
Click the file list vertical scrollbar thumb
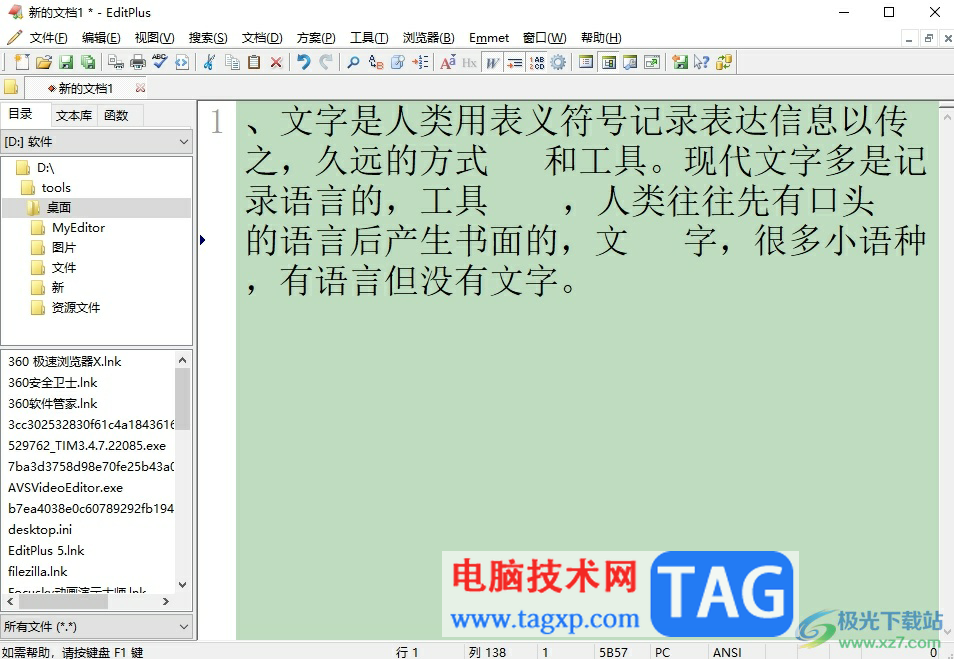[183, 399]
